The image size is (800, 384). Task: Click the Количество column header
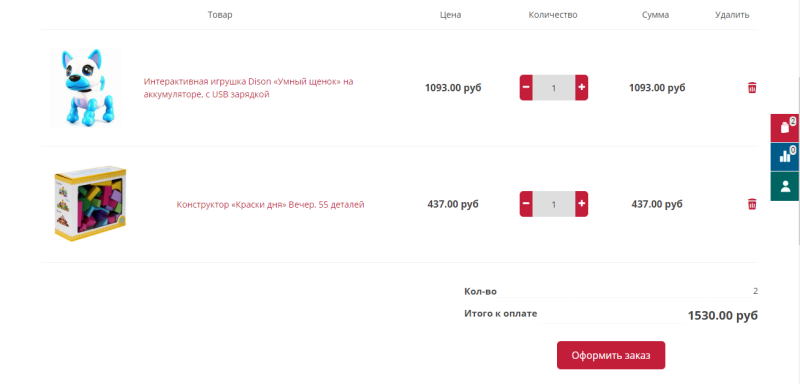553,15
